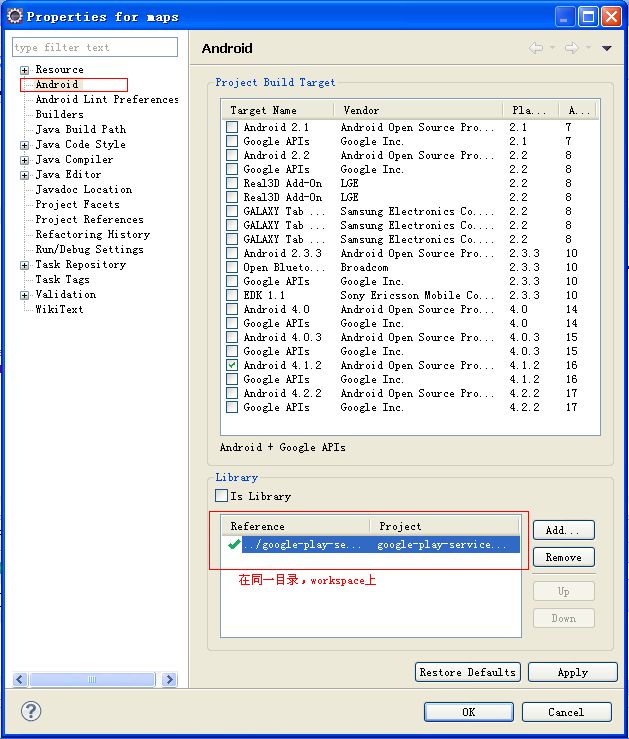Click the Broadcom vendor cell
Screen dimensions: 629x739
(364, 267)
